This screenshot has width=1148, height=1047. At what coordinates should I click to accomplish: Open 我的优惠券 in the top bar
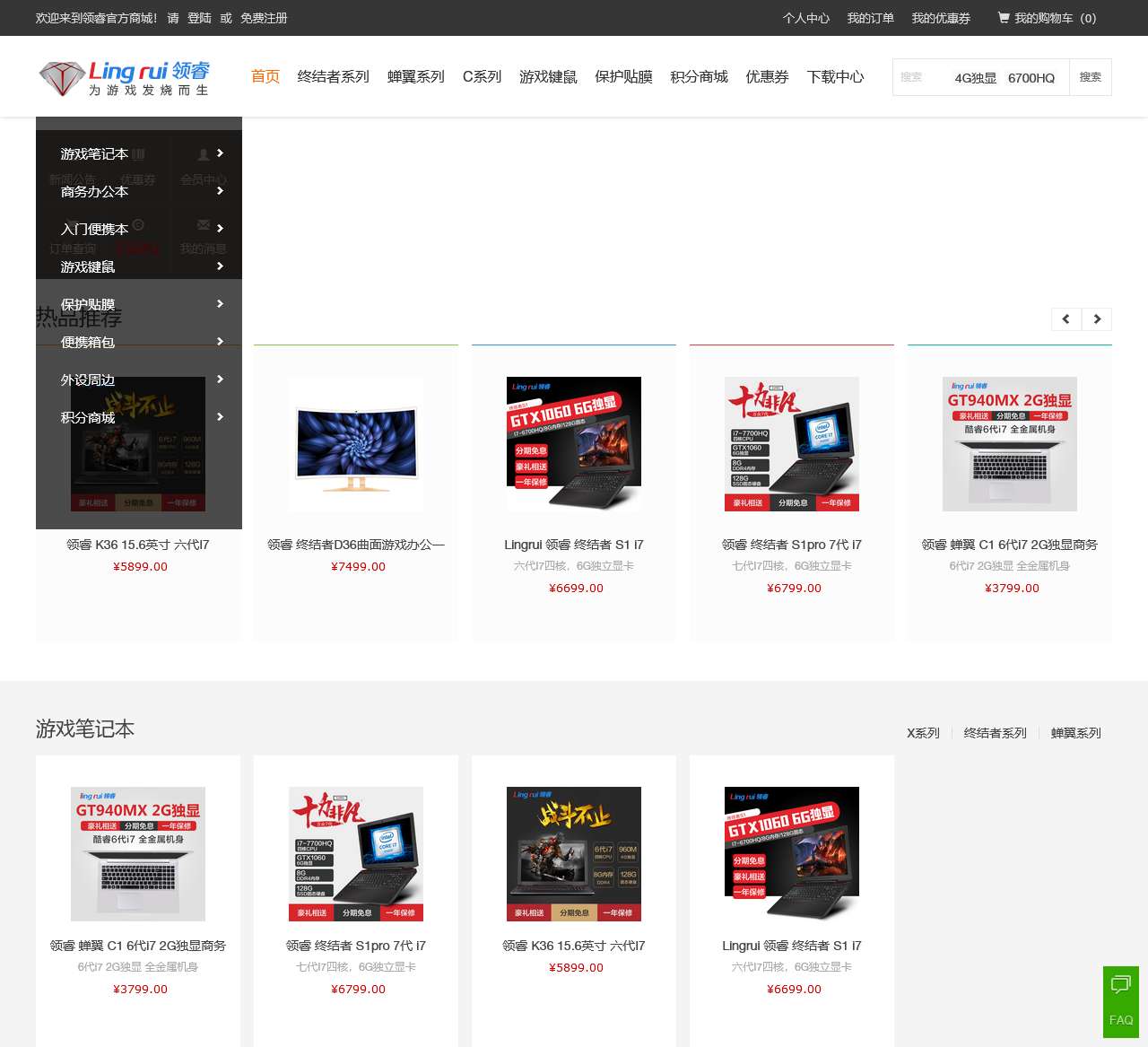tap(941, 18)
